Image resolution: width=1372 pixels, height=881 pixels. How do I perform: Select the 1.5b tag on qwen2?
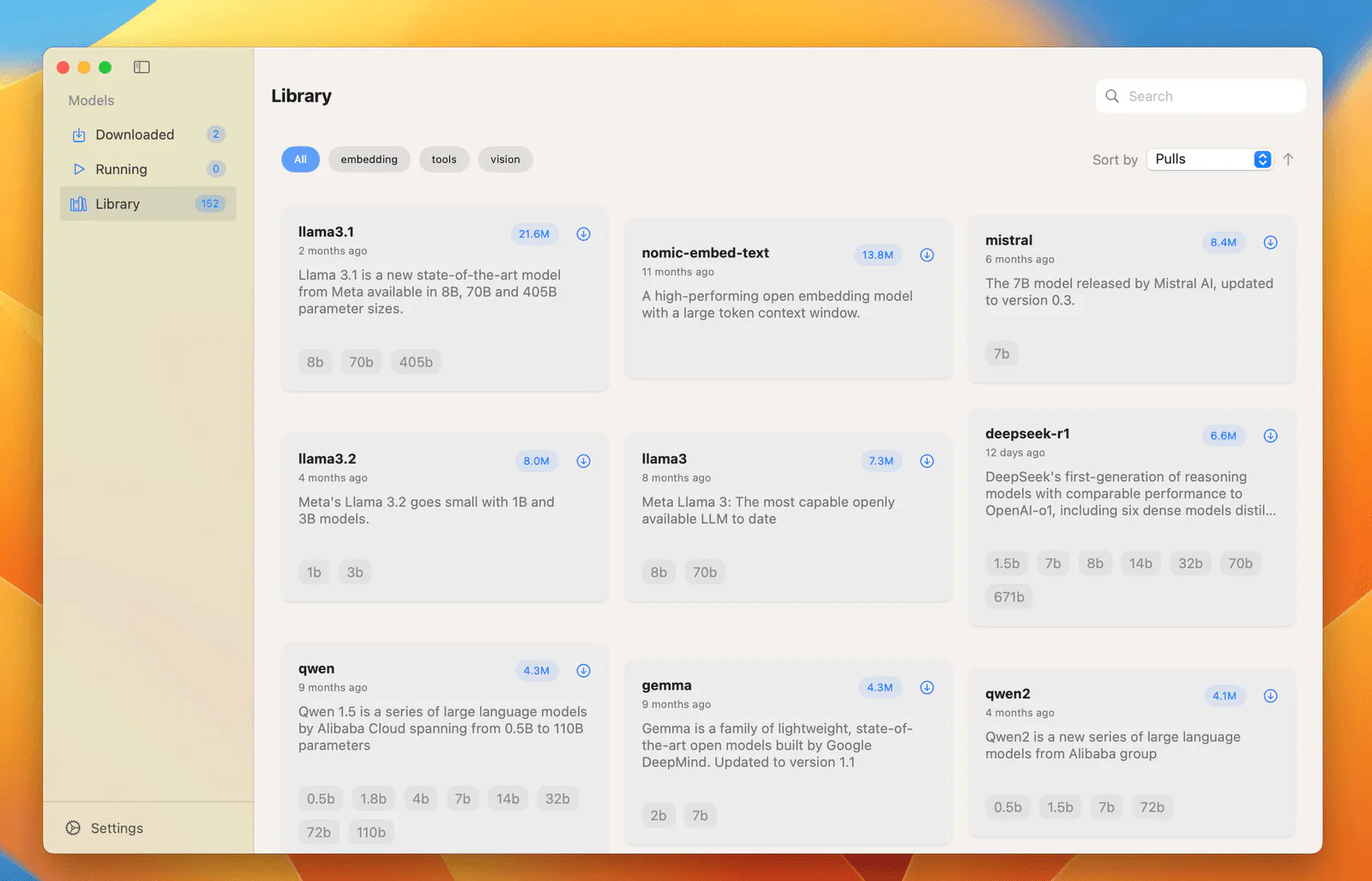[x=1060, y=807]
